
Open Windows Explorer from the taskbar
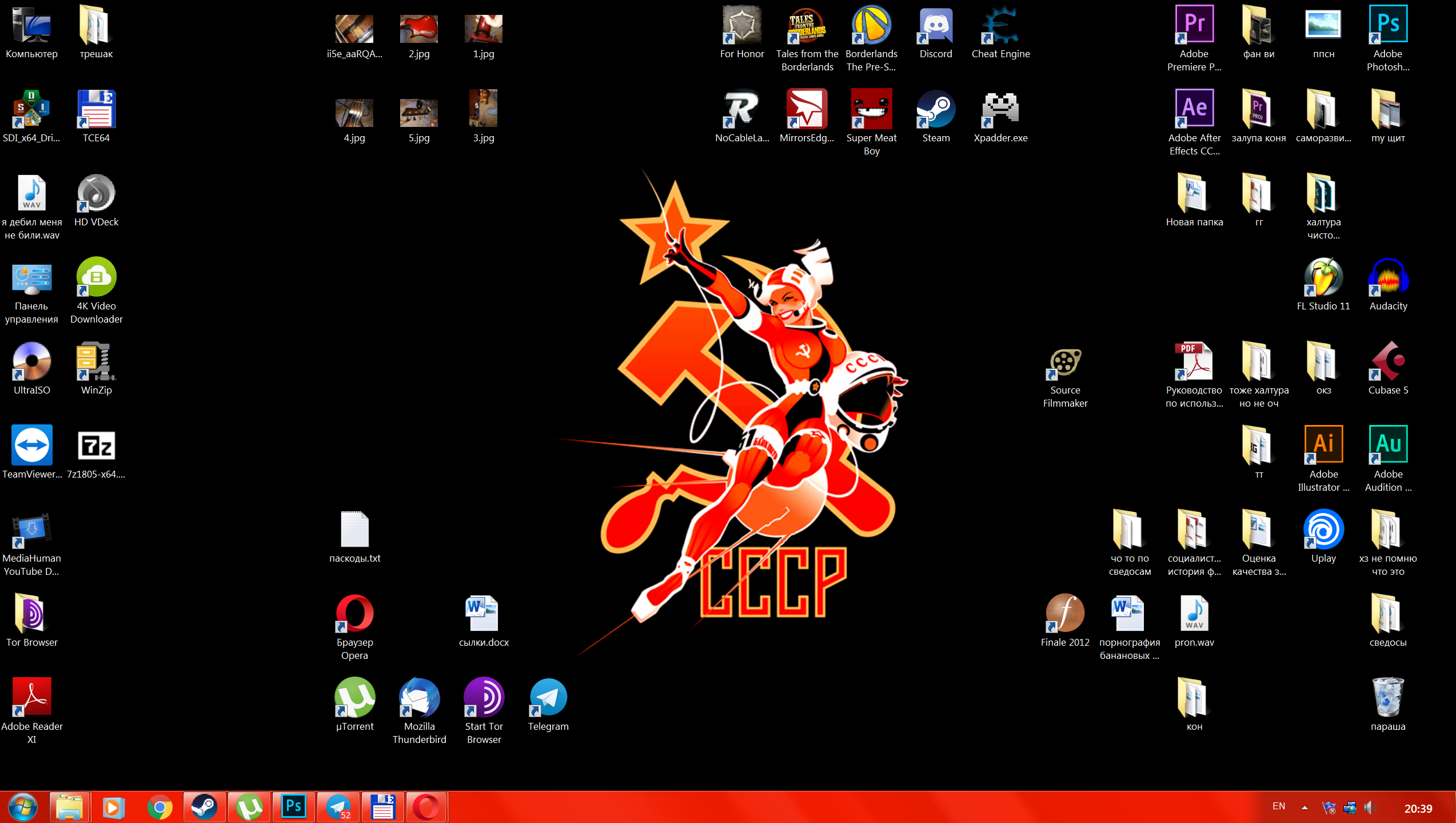pos(69,807)
